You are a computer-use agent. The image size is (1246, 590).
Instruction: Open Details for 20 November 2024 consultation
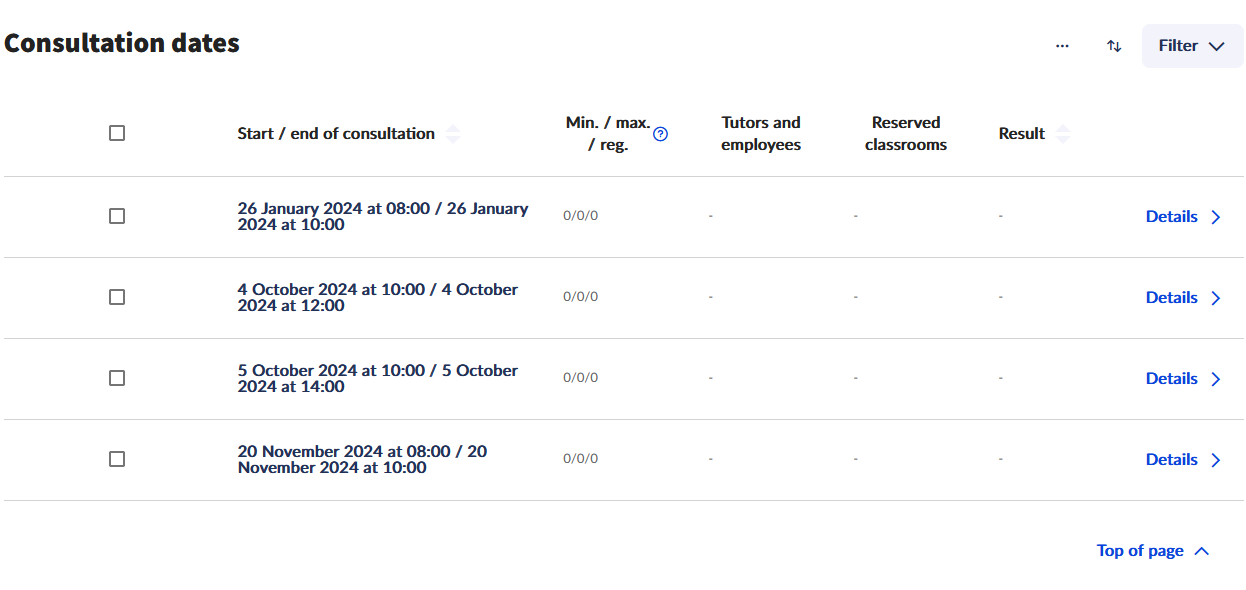[1171, 459]
